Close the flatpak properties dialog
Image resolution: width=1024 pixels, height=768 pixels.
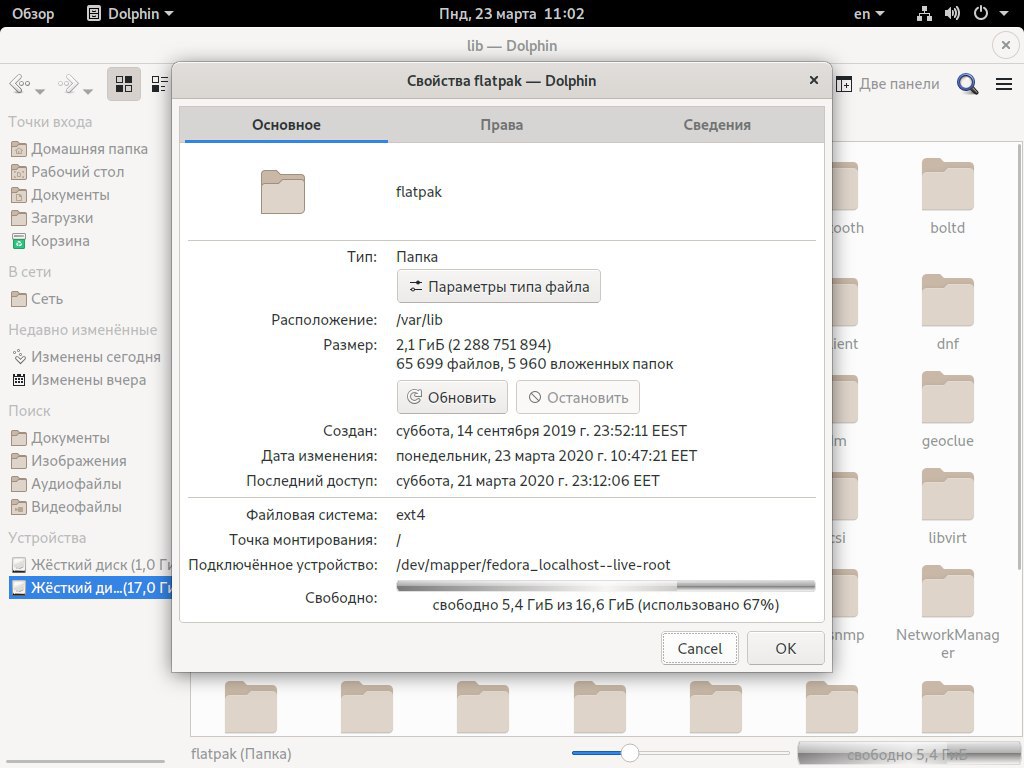coord(814,80)
